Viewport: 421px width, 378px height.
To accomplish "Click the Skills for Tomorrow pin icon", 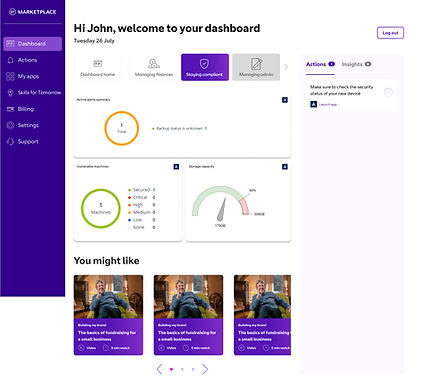I will tap(10, 93).
